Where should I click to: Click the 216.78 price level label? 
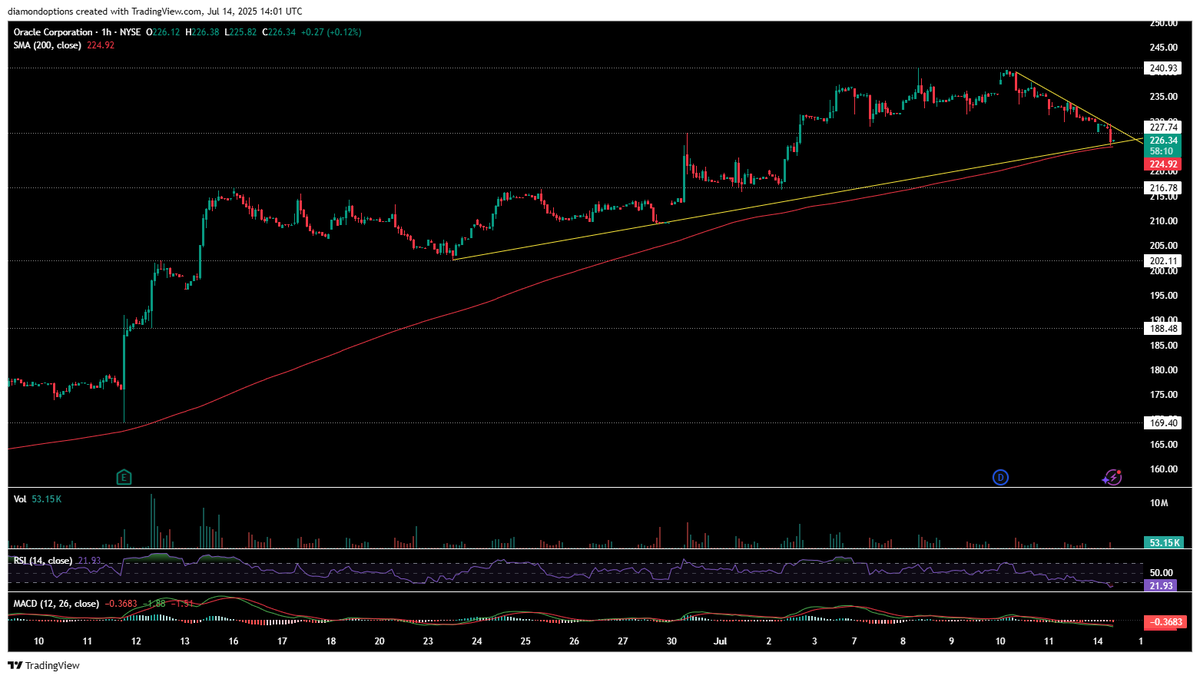coord(1163,187)
